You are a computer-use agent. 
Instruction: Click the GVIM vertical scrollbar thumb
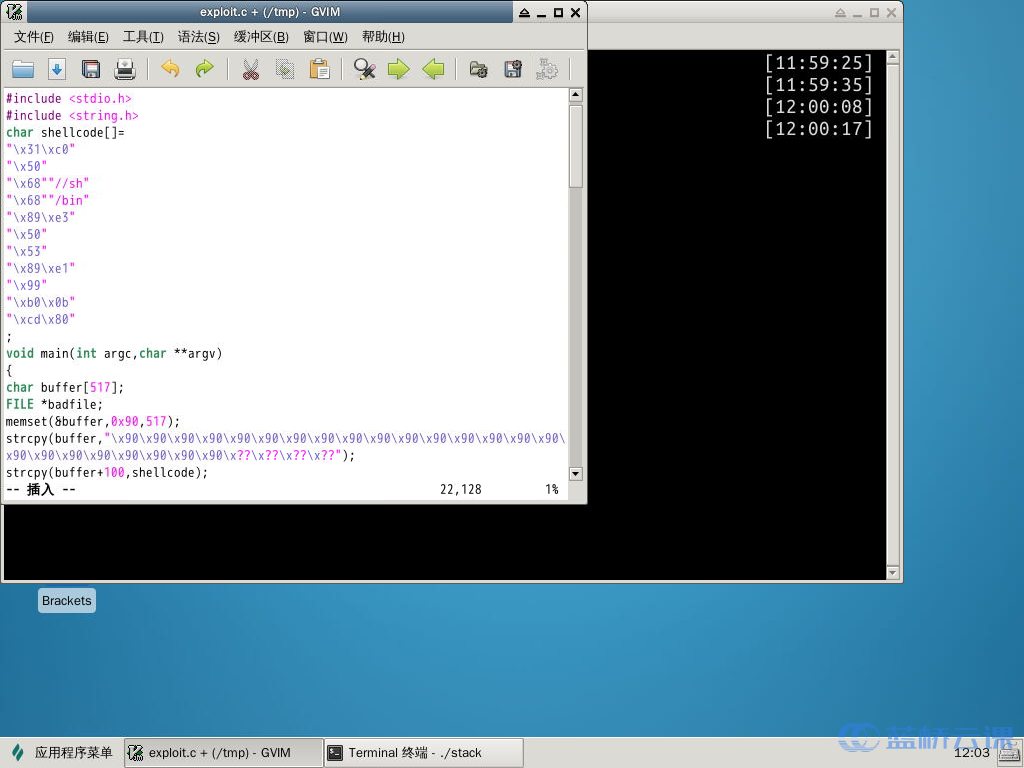575,147
